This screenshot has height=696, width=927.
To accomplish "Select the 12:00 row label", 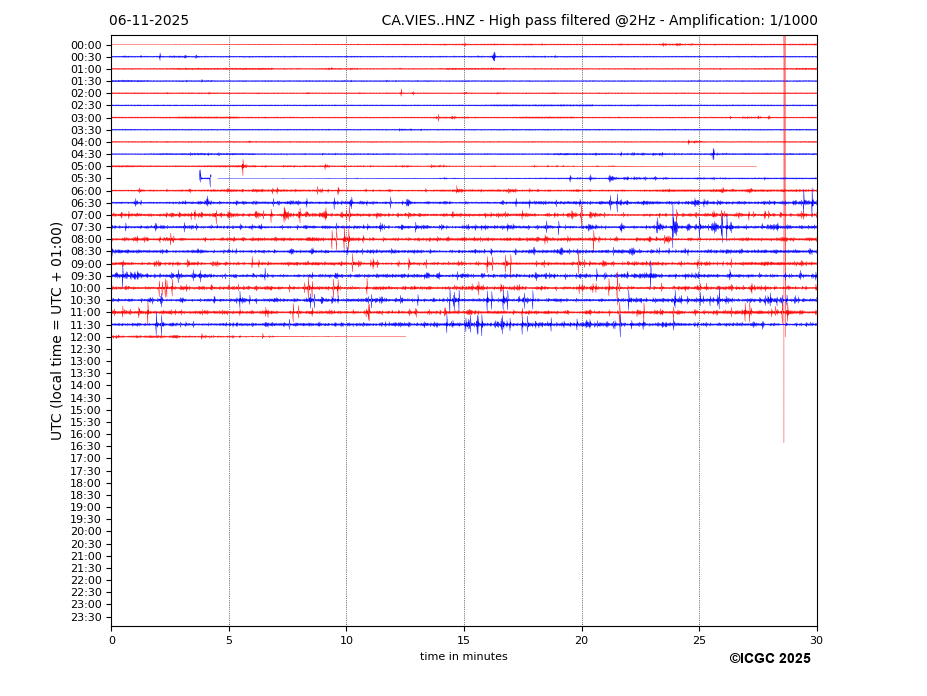I will (85, 337).
